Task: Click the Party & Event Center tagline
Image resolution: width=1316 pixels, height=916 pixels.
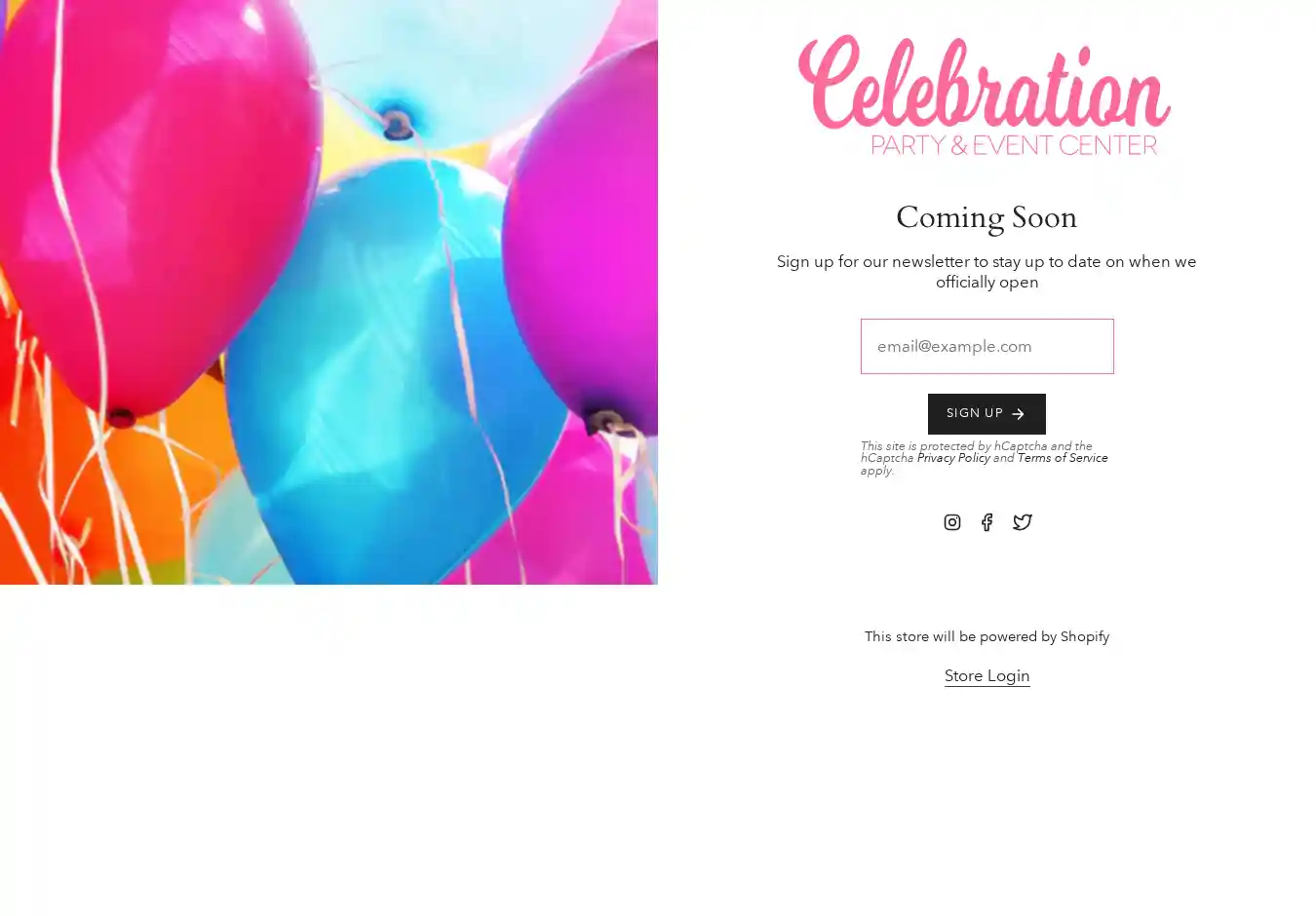Action: click(x=1014, y=145)
